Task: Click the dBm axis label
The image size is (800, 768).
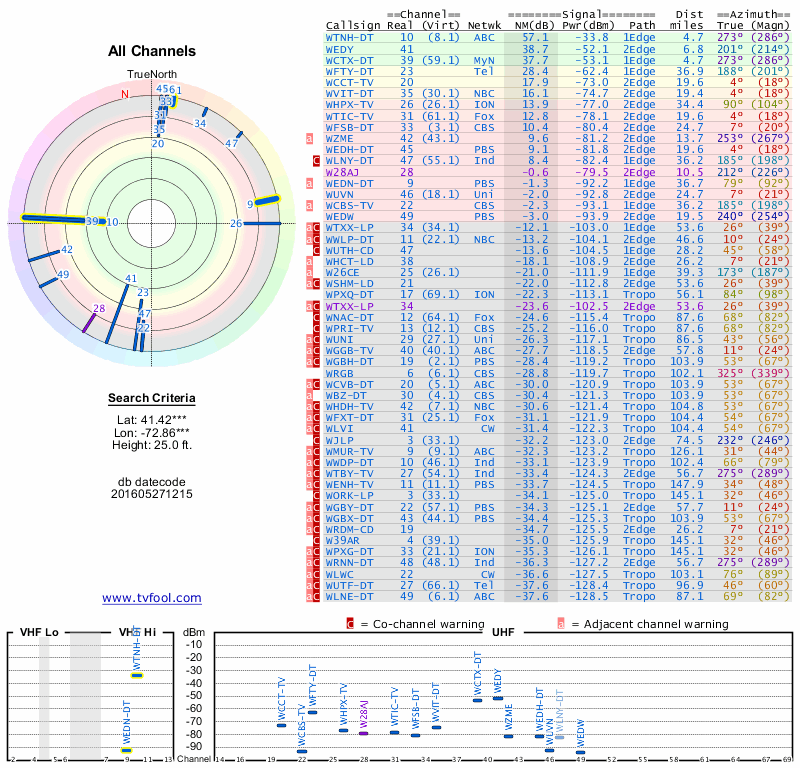Action: tap(194, 632)
